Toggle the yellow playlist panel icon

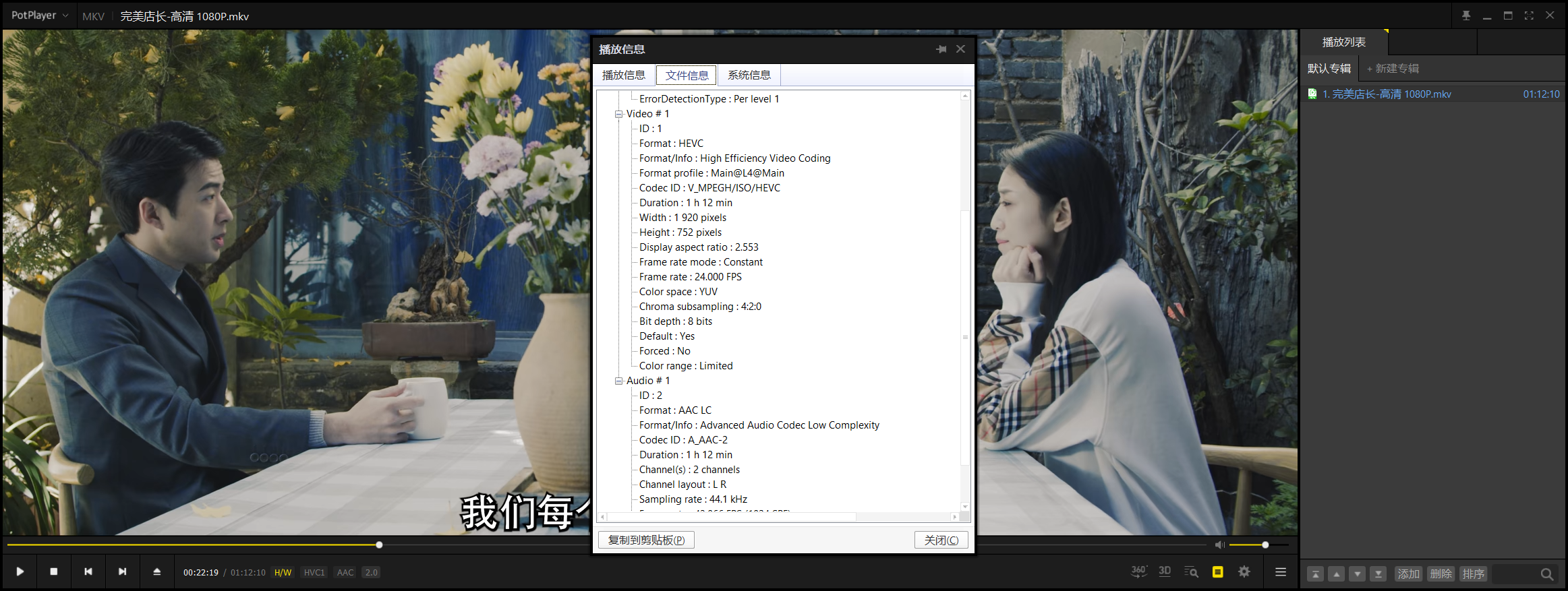(x=1217, y=572)
